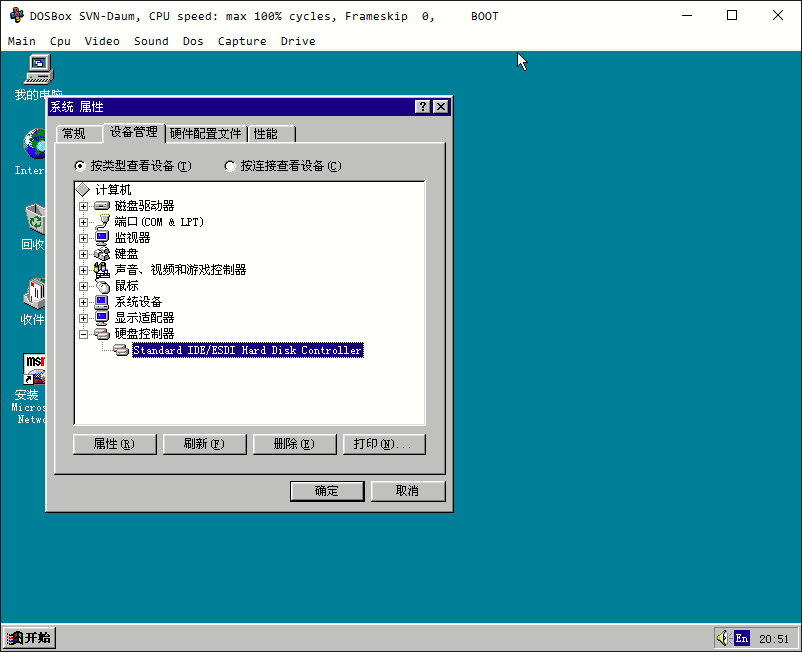Click the question mark help button in dialog
Screen dimensions: 802x652
click(422, 106)
